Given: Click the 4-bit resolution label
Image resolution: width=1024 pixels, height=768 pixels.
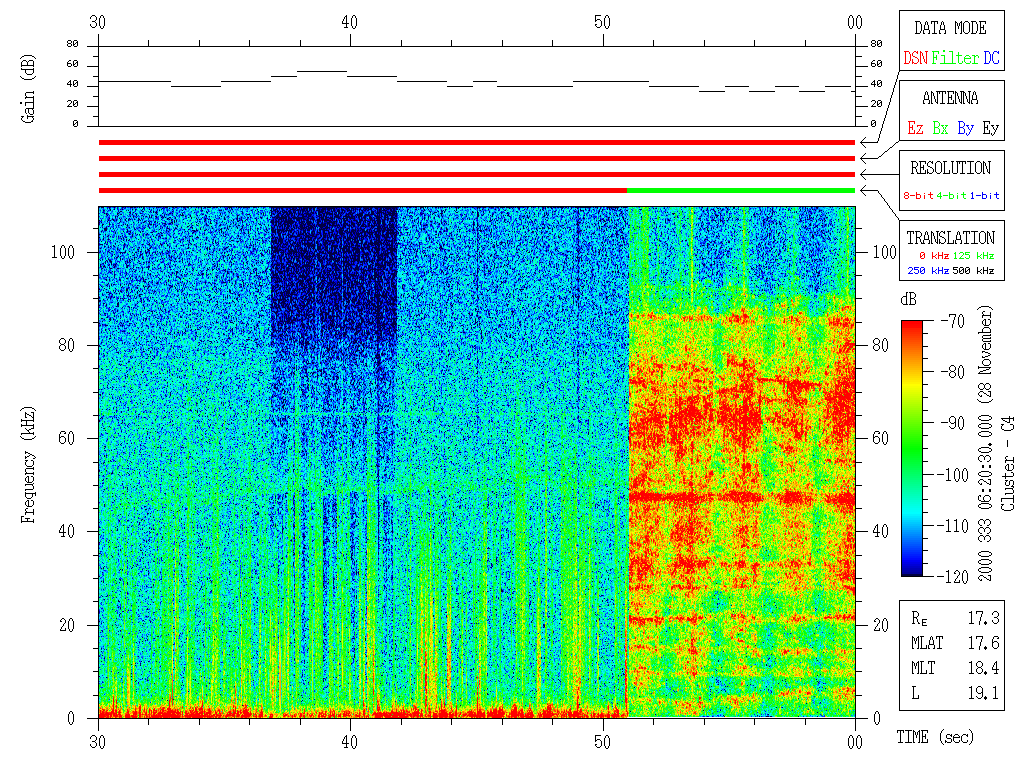Looking at the screenshot, I should coord(952,196).
